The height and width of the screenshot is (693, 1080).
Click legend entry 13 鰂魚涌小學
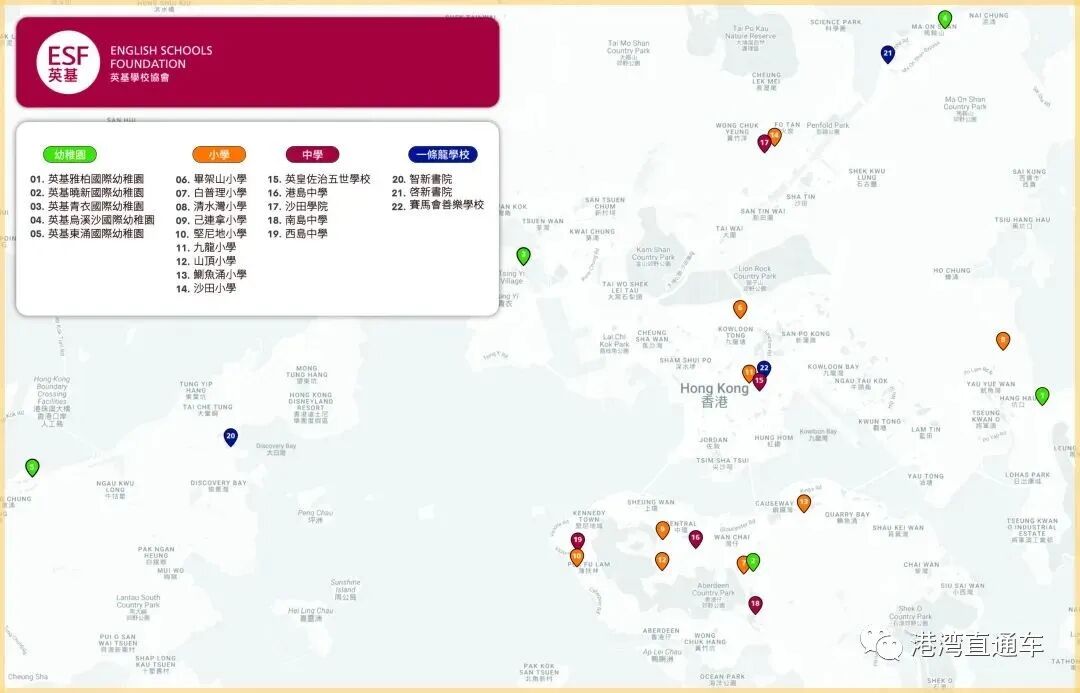211,274
